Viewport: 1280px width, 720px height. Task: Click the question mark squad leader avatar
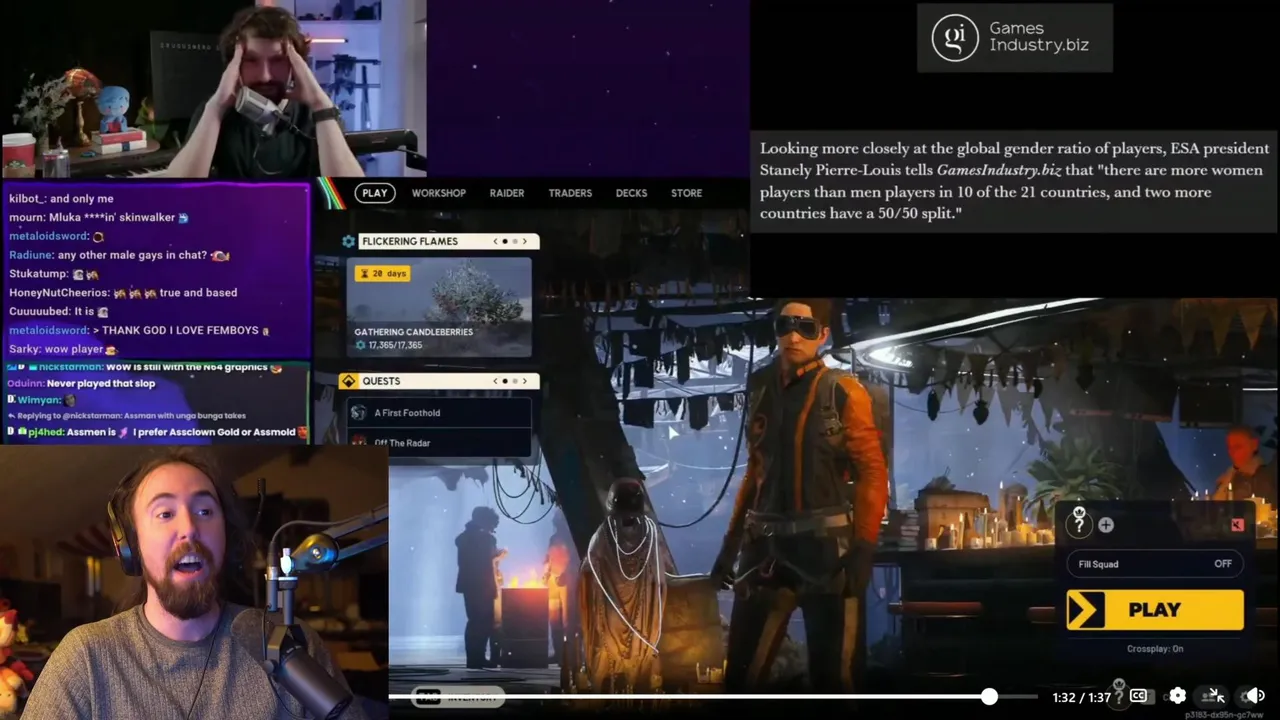(x=1079, y=524)
